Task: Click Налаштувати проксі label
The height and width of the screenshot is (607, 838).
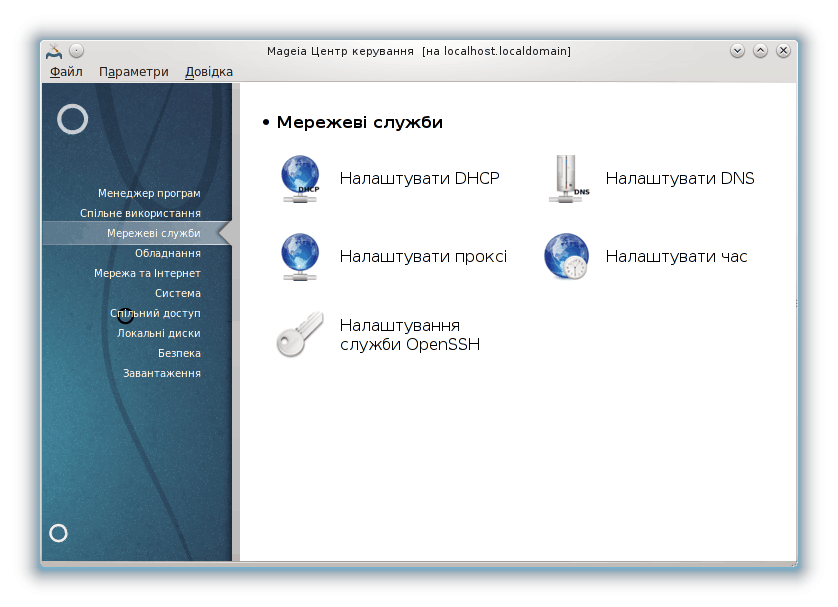Action: tap(423, 256)
